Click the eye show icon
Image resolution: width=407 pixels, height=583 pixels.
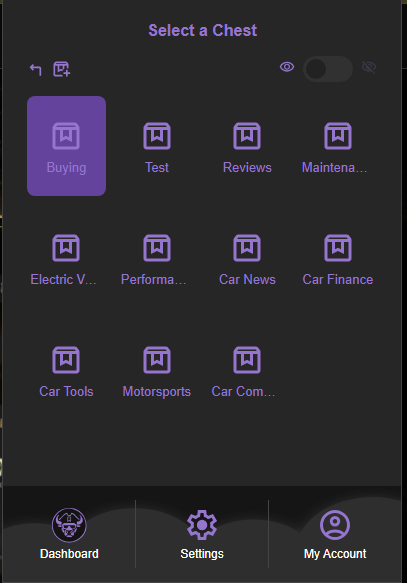click(287, 67)
